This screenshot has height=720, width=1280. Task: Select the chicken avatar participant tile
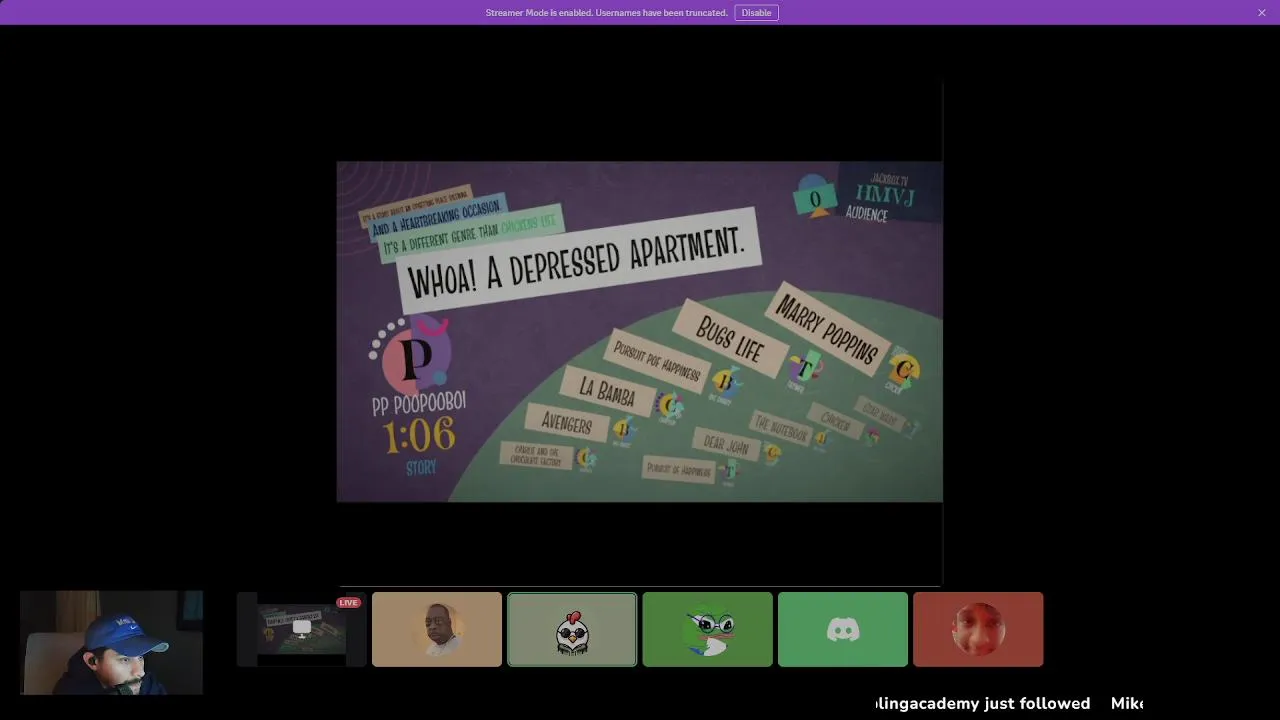(572, 629)
